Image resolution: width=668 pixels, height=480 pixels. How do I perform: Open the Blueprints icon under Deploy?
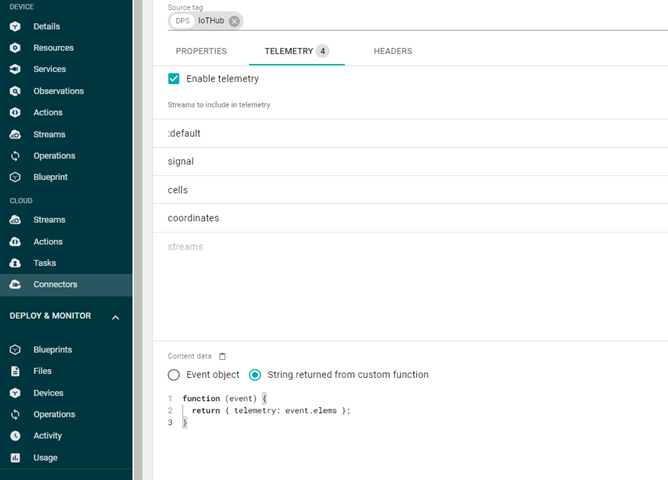15,350
